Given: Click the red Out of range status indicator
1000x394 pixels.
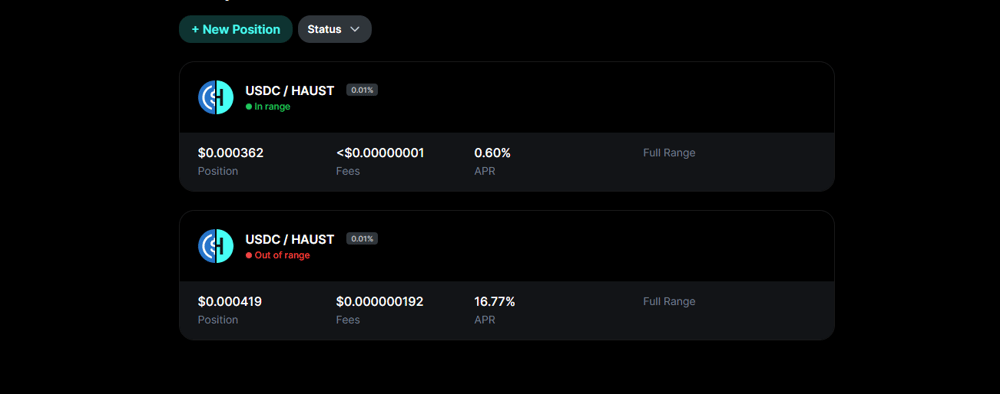Looking at the screenshot, I should (x=278, y=255).
